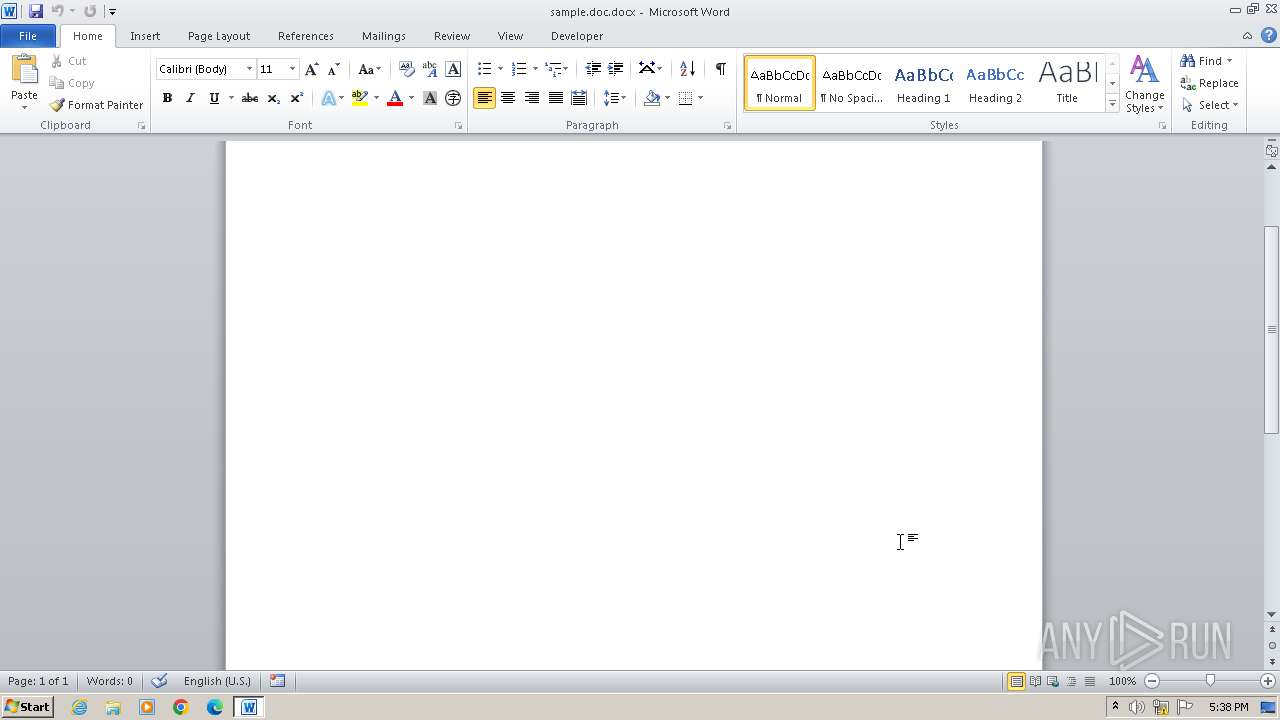Open the References tab
The width and height of the screenshot is (1280, 720).
click(x=306, y=36)
